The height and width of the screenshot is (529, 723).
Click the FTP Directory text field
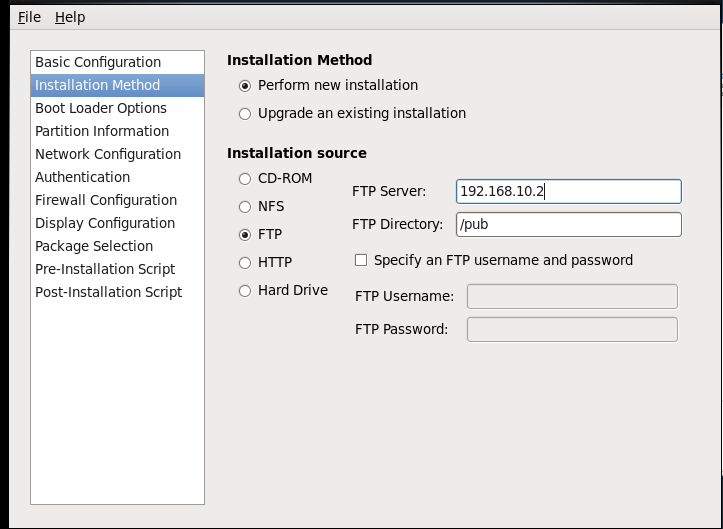[569, 225]
